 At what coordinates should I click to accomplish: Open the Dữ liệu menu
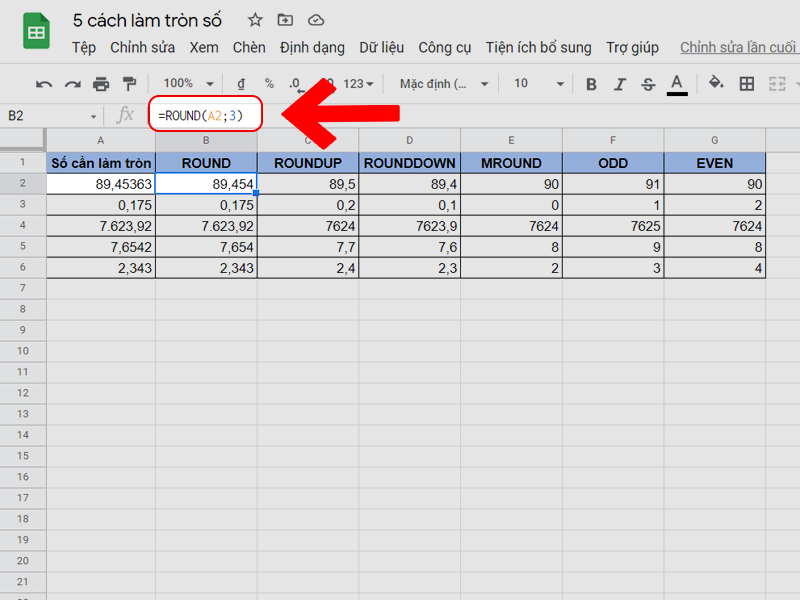click(x=380, y=47)
